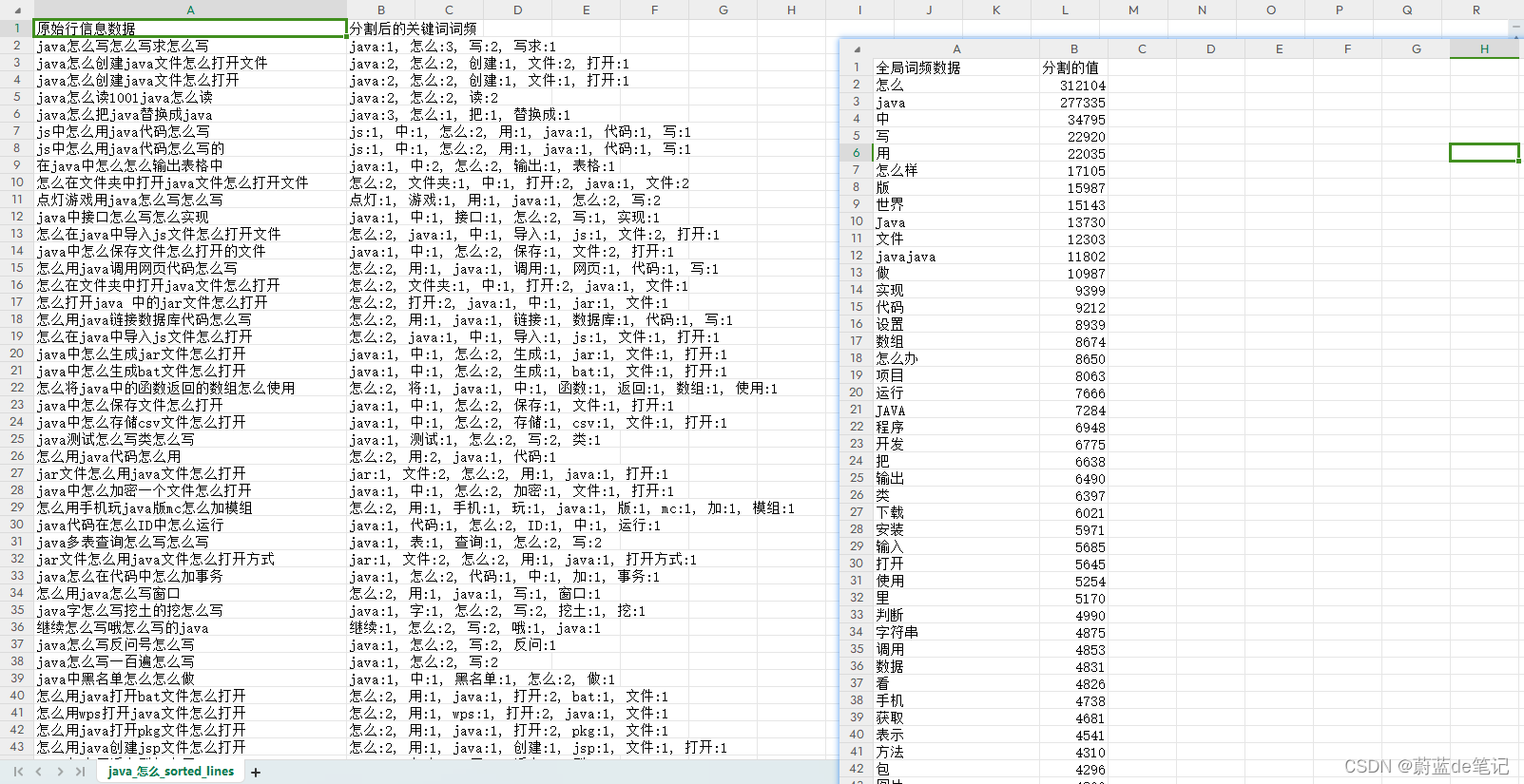Select column H header in the right window
1524x784 pixels.
tap(1484, 48)
